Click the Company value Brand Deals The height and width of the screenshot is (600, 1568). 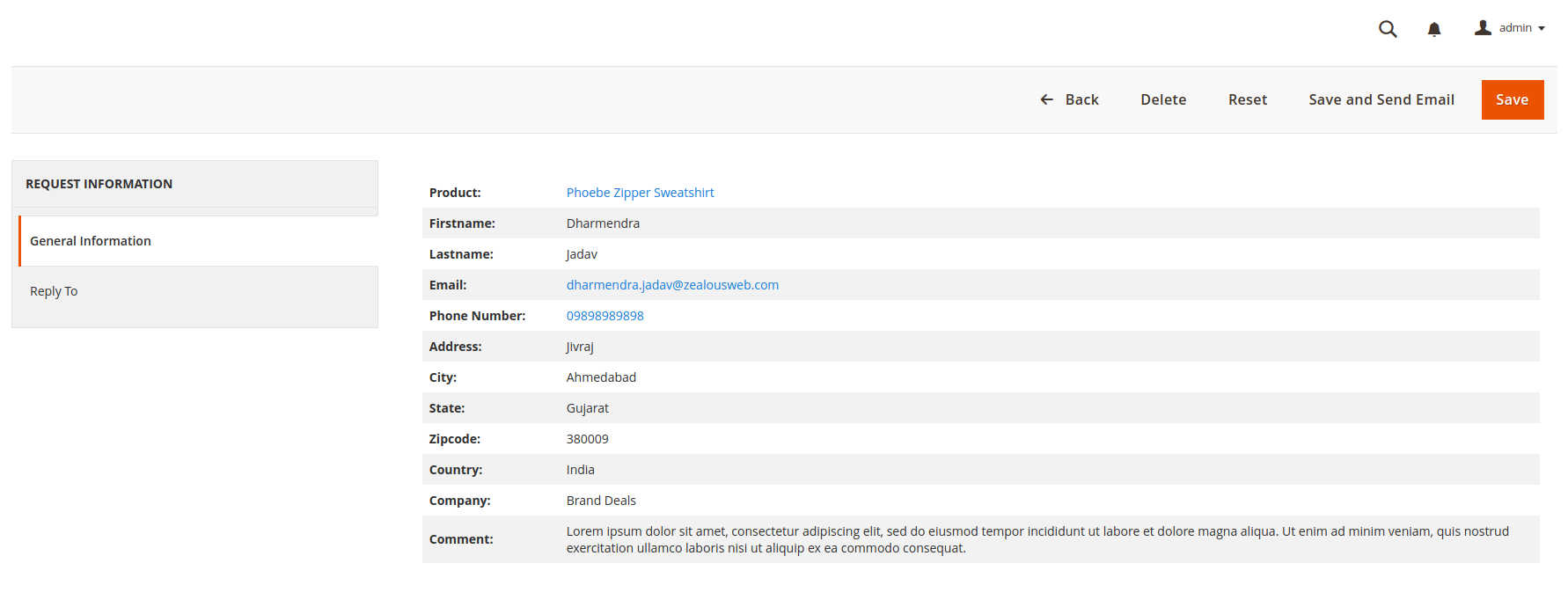601,501
